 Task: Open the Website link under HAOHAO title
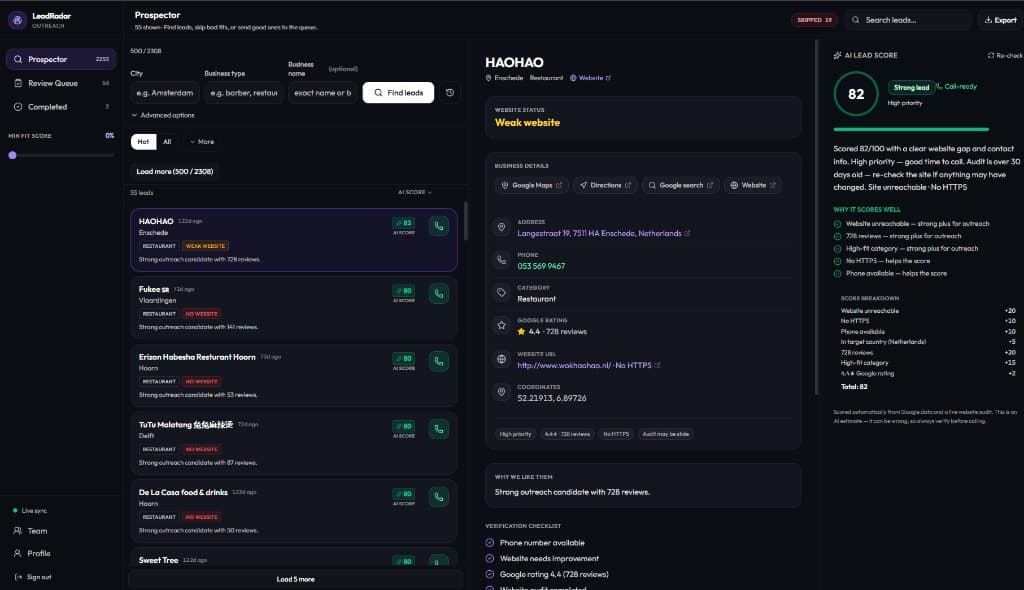point(590,78)
